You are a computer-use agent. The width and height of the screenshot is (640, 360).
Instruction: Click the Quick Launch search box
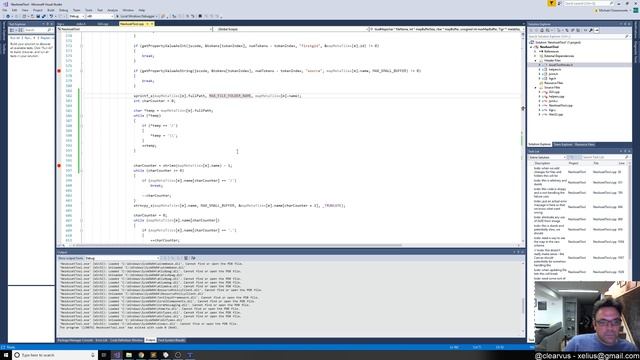point(589,3)
